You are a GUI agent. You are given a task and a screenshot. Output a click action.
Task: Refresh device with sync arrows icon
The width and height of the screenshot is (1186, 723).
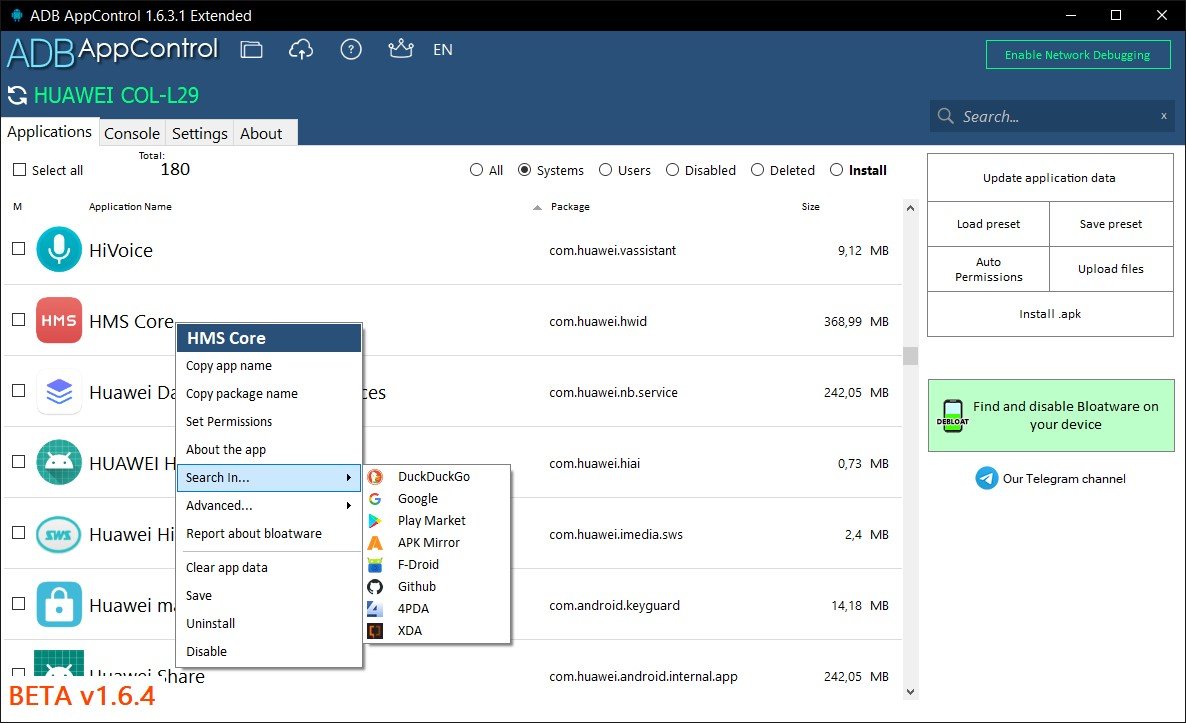[17, 95]
